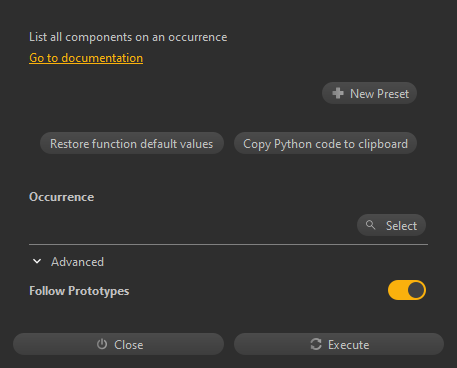Click the Close label at the bottom
Viewport: 457px width, 368px height.
(129, 345)
